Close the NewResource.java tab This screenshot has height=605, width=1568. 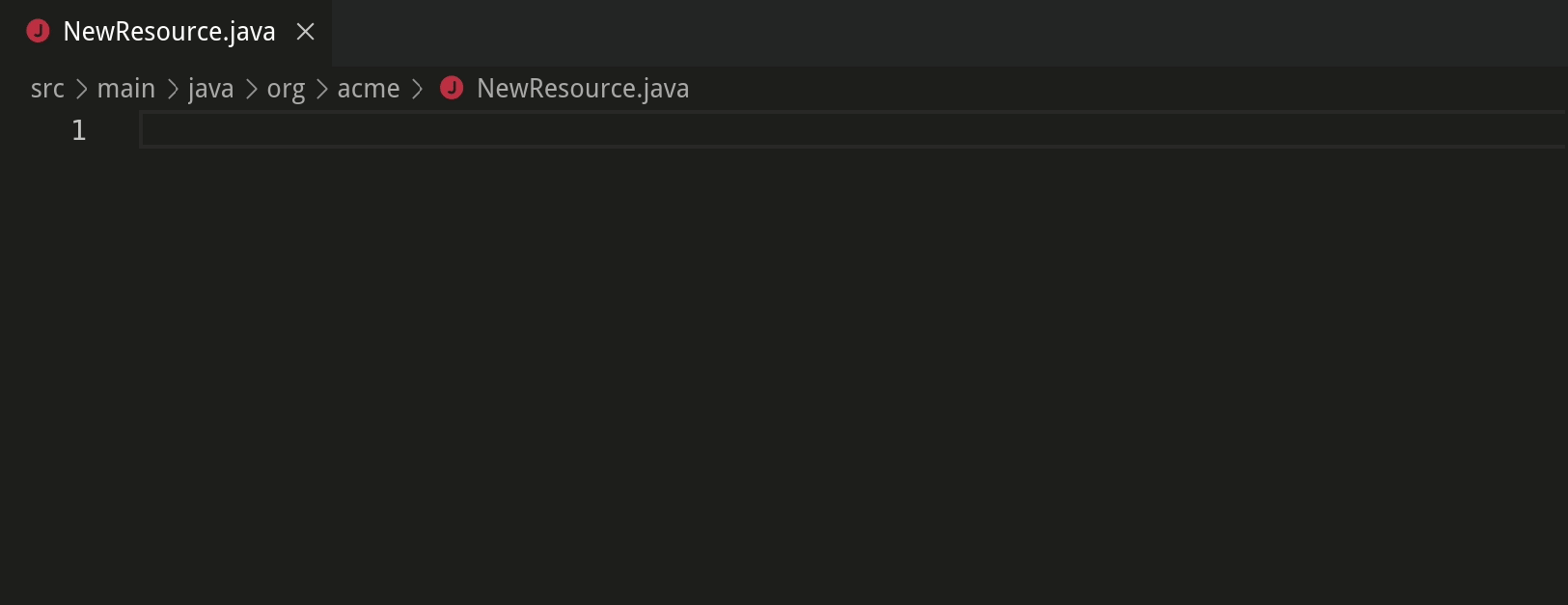coord(305,30)
